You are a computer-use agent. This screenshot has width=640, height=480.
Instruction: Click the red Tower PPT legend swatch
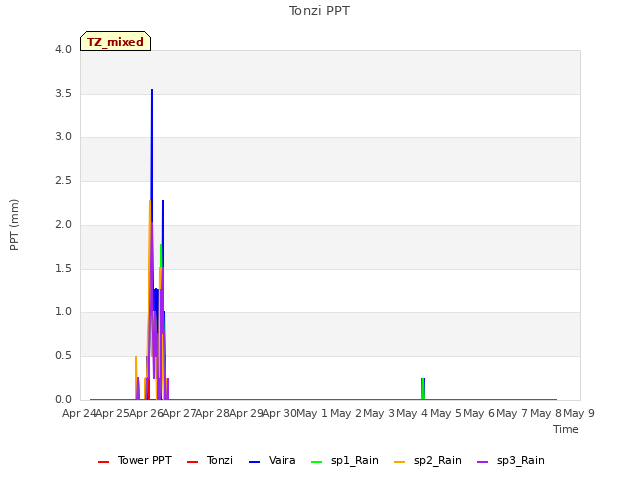[104, 462]
